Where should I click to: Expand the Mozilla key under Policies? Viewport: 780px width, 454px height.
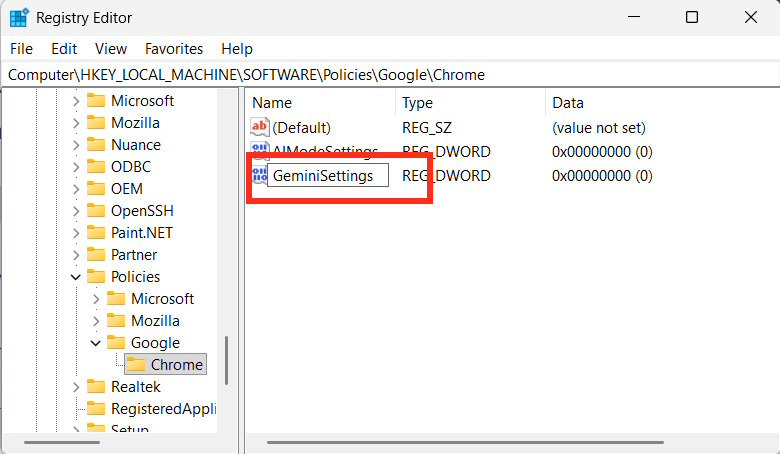coord(96,321)
